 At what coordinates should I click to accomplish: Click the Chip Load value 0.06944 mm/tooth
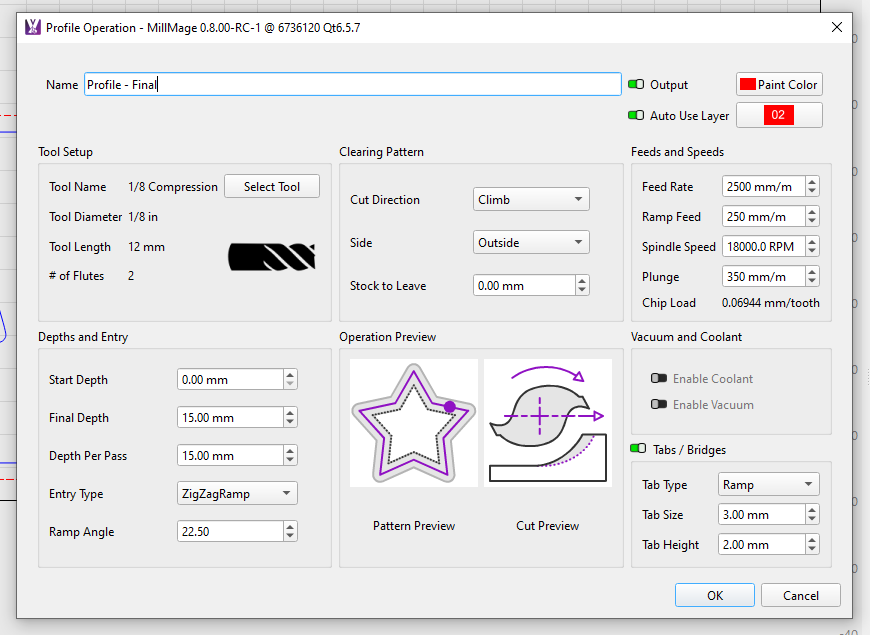click(x=770, y=303)
